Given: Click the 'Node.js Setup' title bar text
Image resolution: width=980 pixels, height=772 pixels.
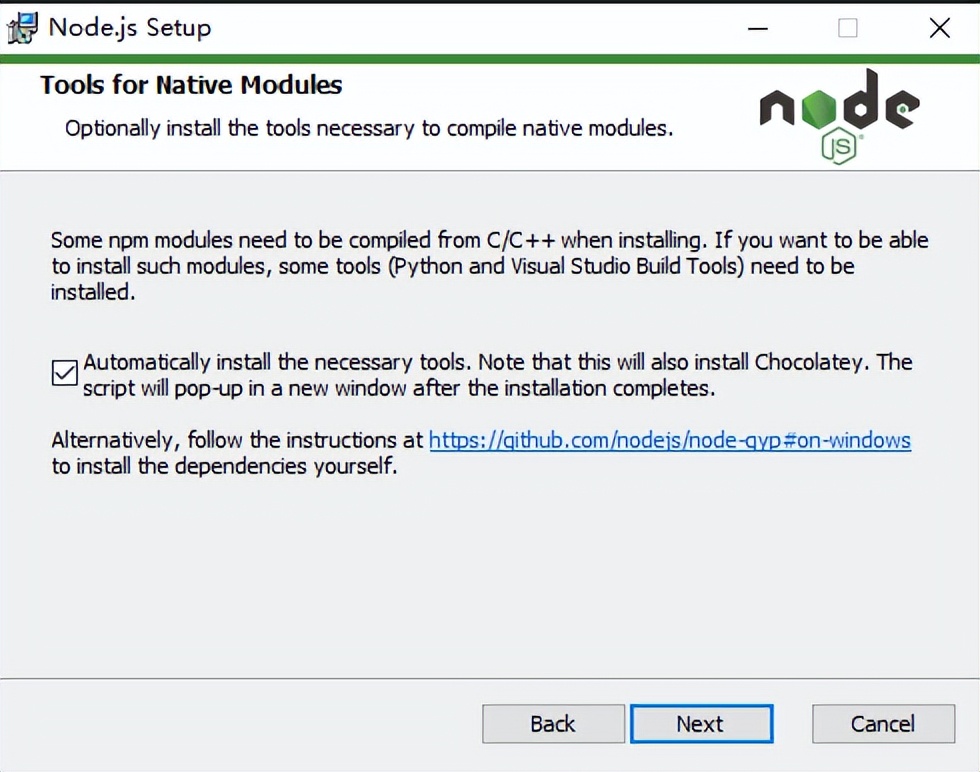Looking at the screenshot, I should coord(130,28).
